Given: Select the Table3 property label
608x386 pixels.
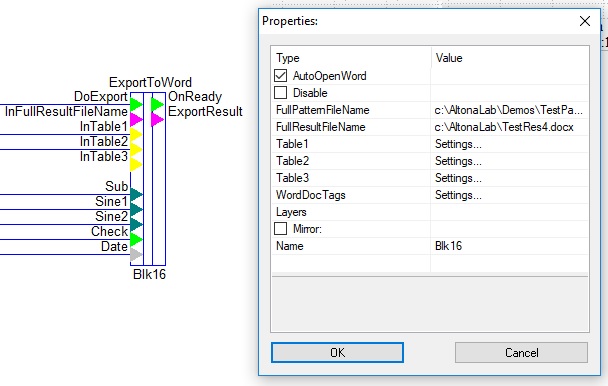Looking at the screenshot, I should 292,178.
